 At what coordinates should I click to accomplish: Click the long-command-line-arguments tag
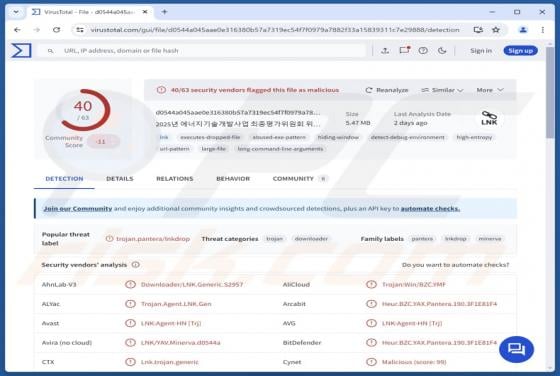click(280, 149)
